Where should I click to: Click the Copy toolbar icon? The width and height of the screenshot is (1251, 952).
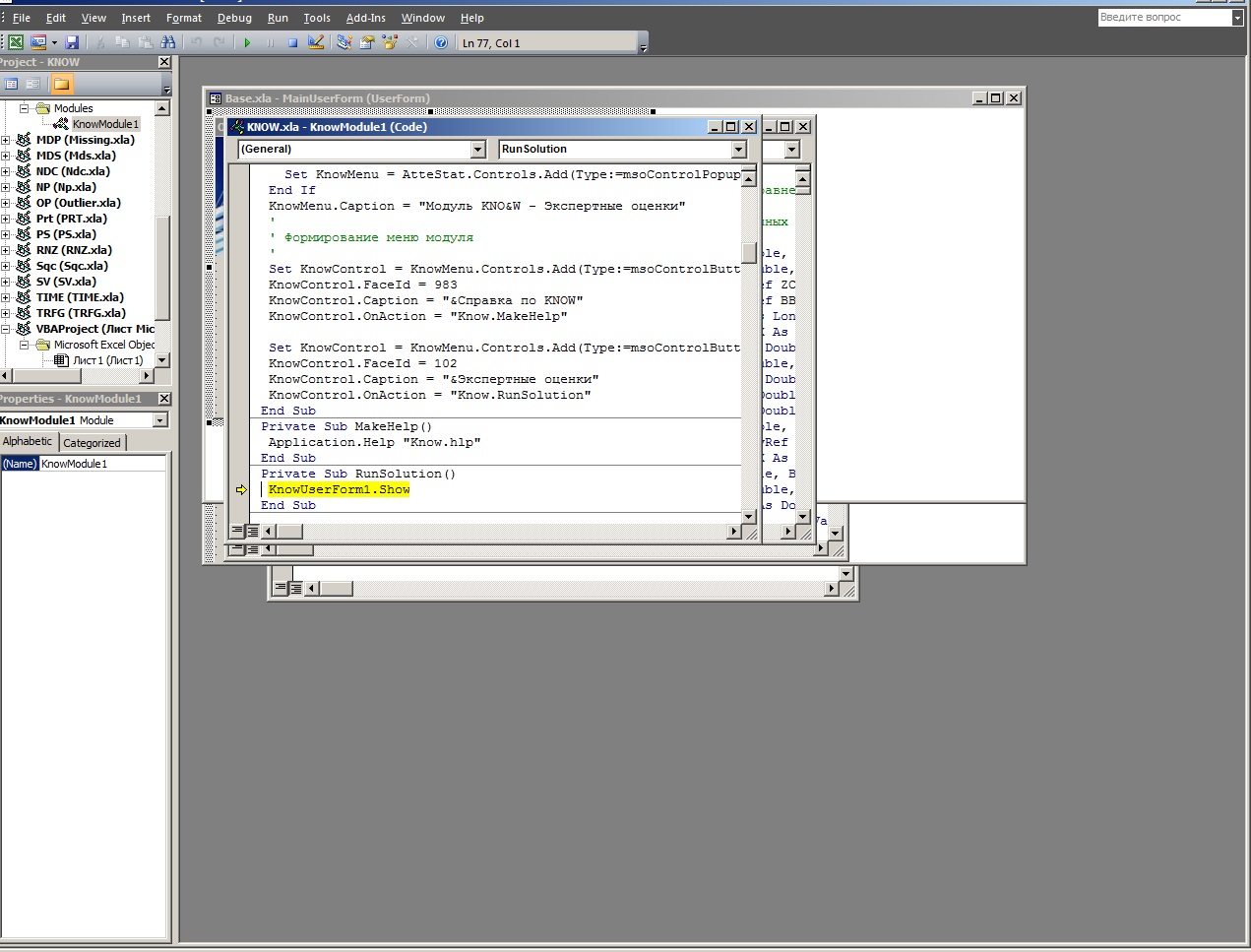click(x=122, y=42)
